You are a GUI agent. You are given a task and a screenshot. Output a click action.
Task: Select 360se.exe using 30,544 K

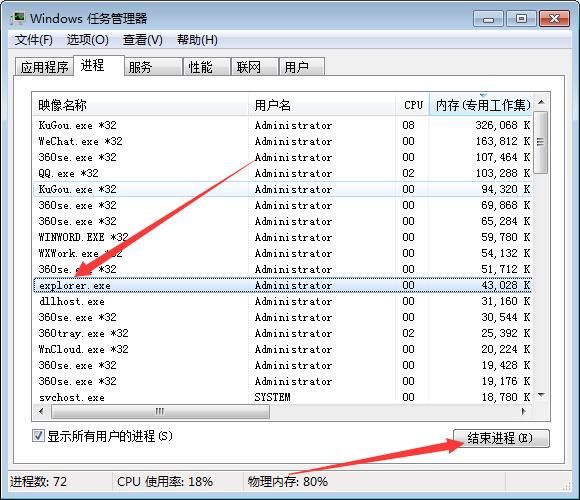coord(283,317)
